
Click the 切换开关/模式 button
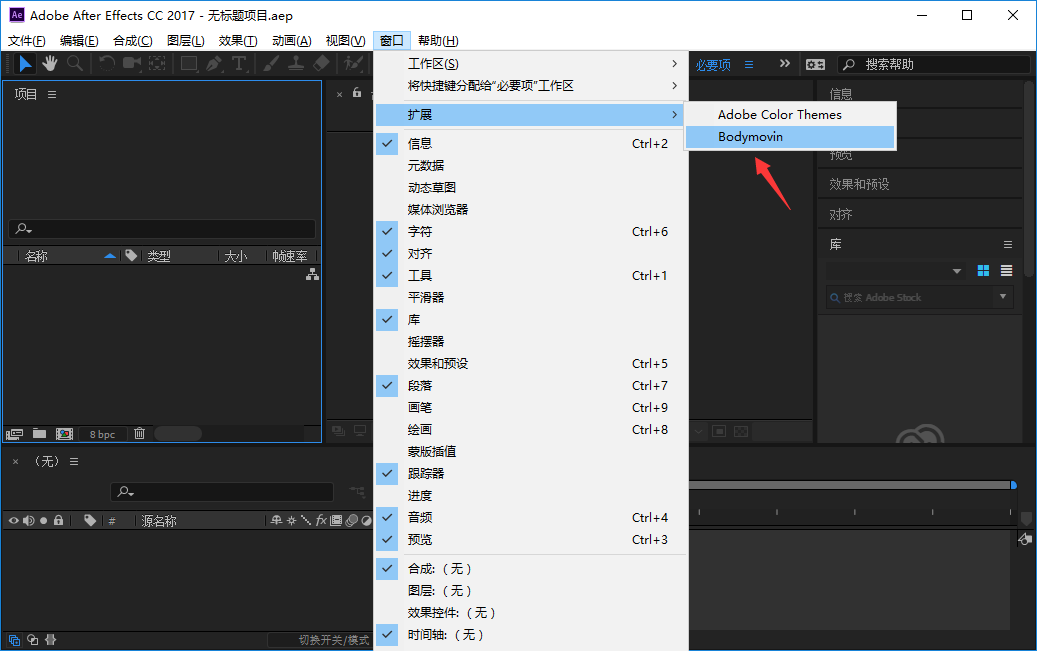(320, 640)
